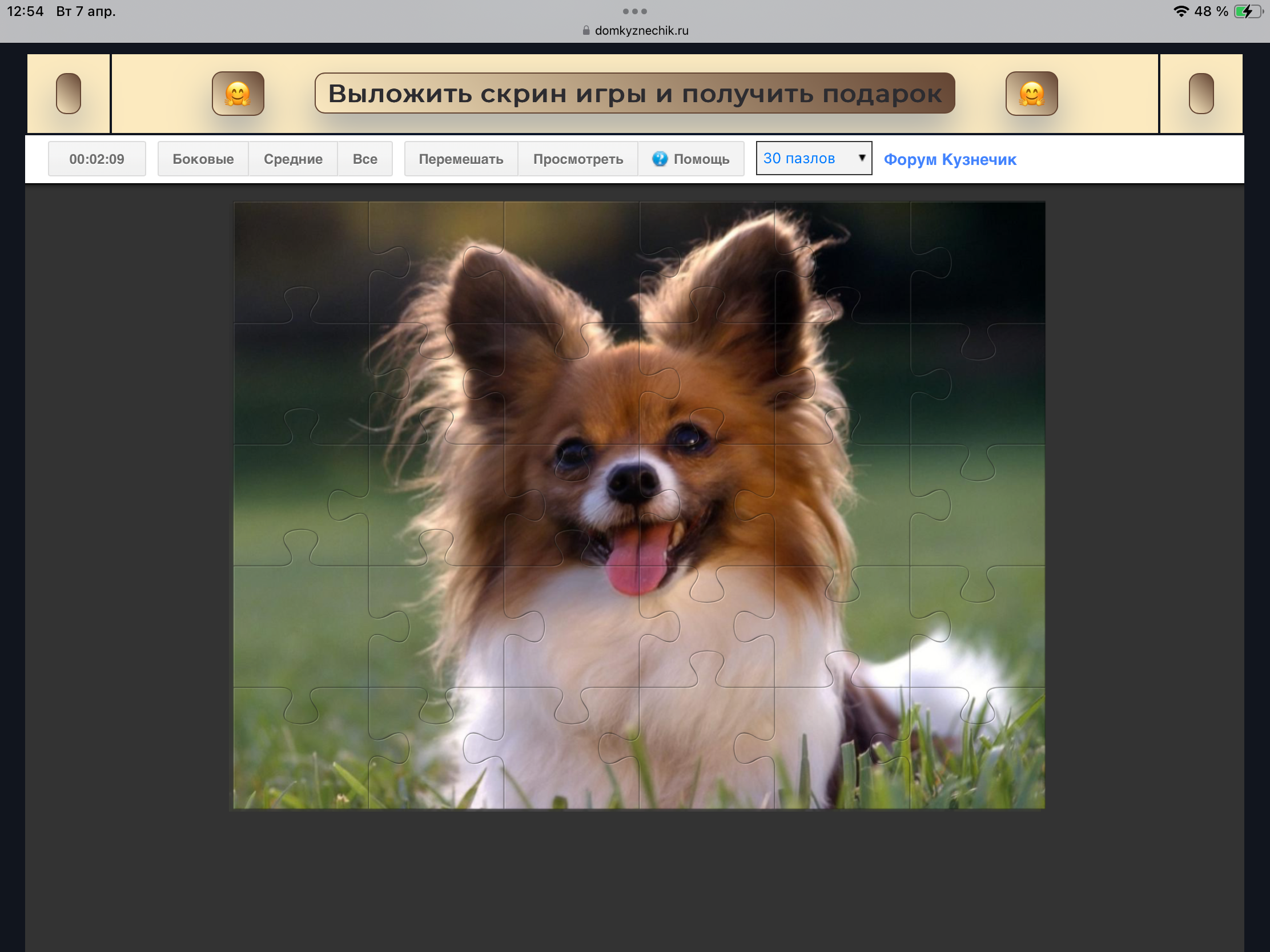1270x952 pixels.
Task: Tap the domkyznechik.ru address bar
Action: pos(641,30)
